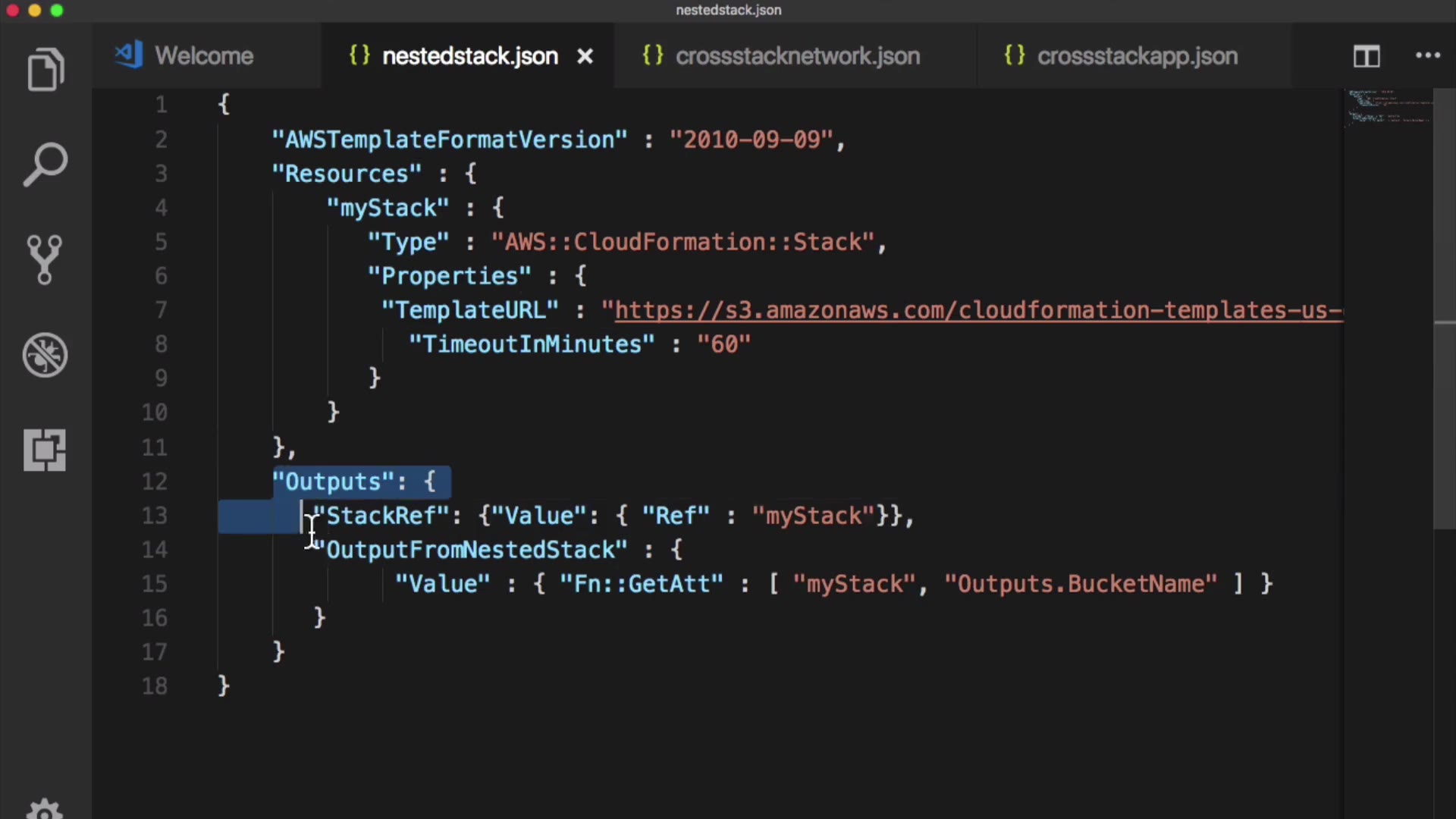Open the Search sidebar panel
1456x819 pixels.
click(45, 164)
